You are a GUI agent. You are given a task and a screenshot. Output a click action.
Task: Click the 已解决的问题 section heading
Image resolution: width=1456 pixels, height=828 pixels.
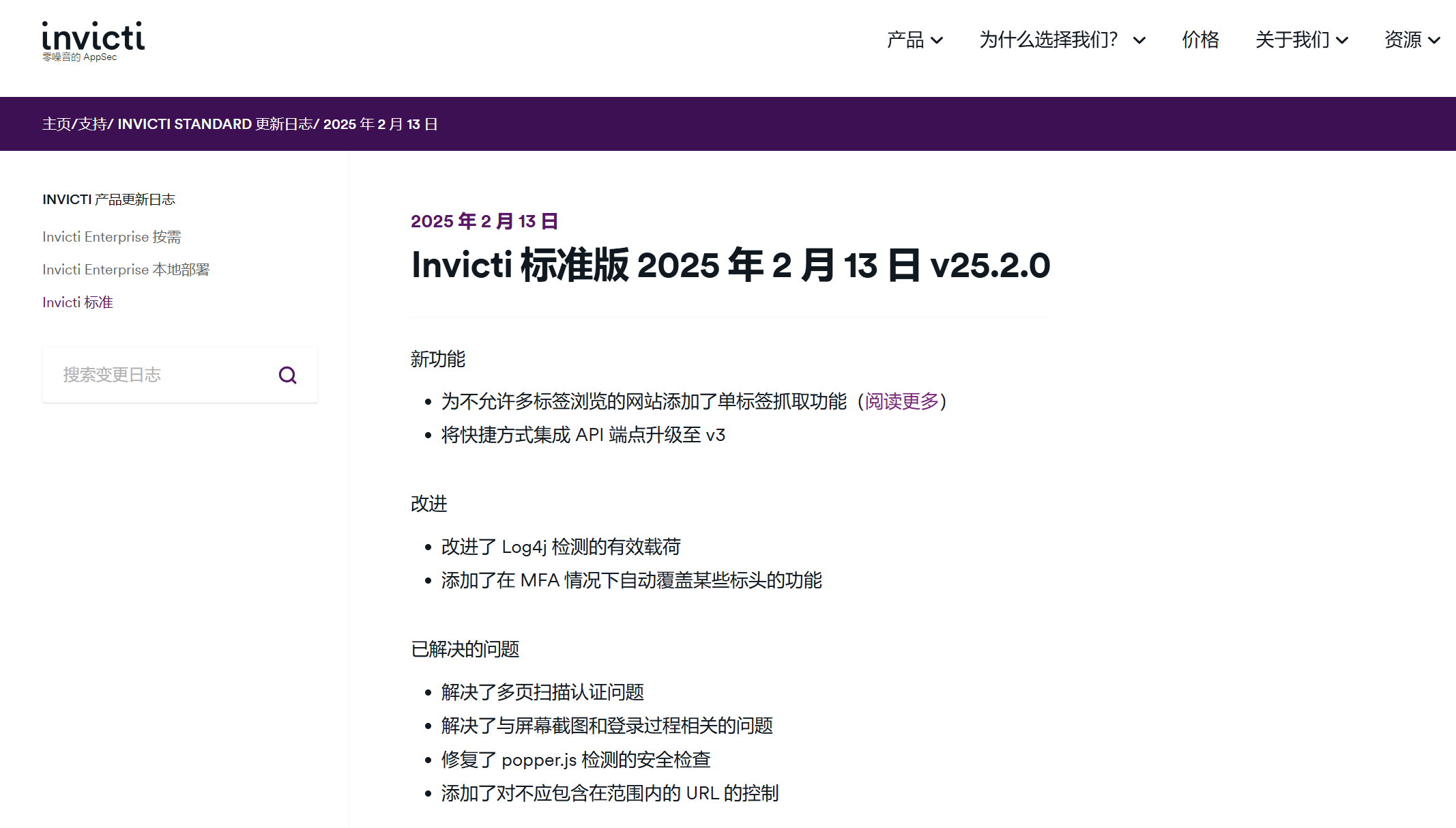coord(465,649)
